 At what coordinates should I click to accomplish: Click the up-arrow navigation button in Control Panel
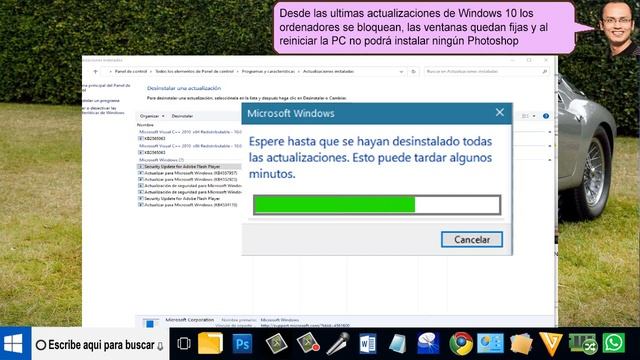[x=96, y=71]
